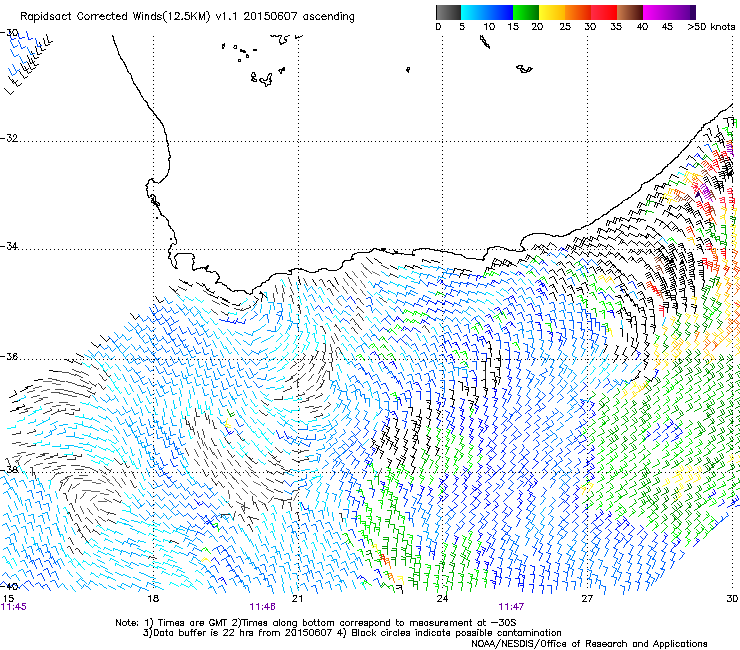This screenshot has width=740, height=650.
Task: Click the magenta-purple 40-50 knots legend segment
Action: (669, 12)
